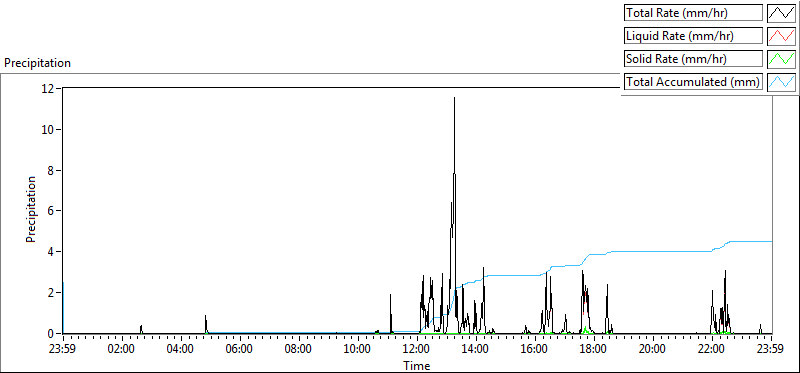Viewport: 800px width, 373px height.
Task: Click the tallest precipitation spike peak
Action: 454,98
